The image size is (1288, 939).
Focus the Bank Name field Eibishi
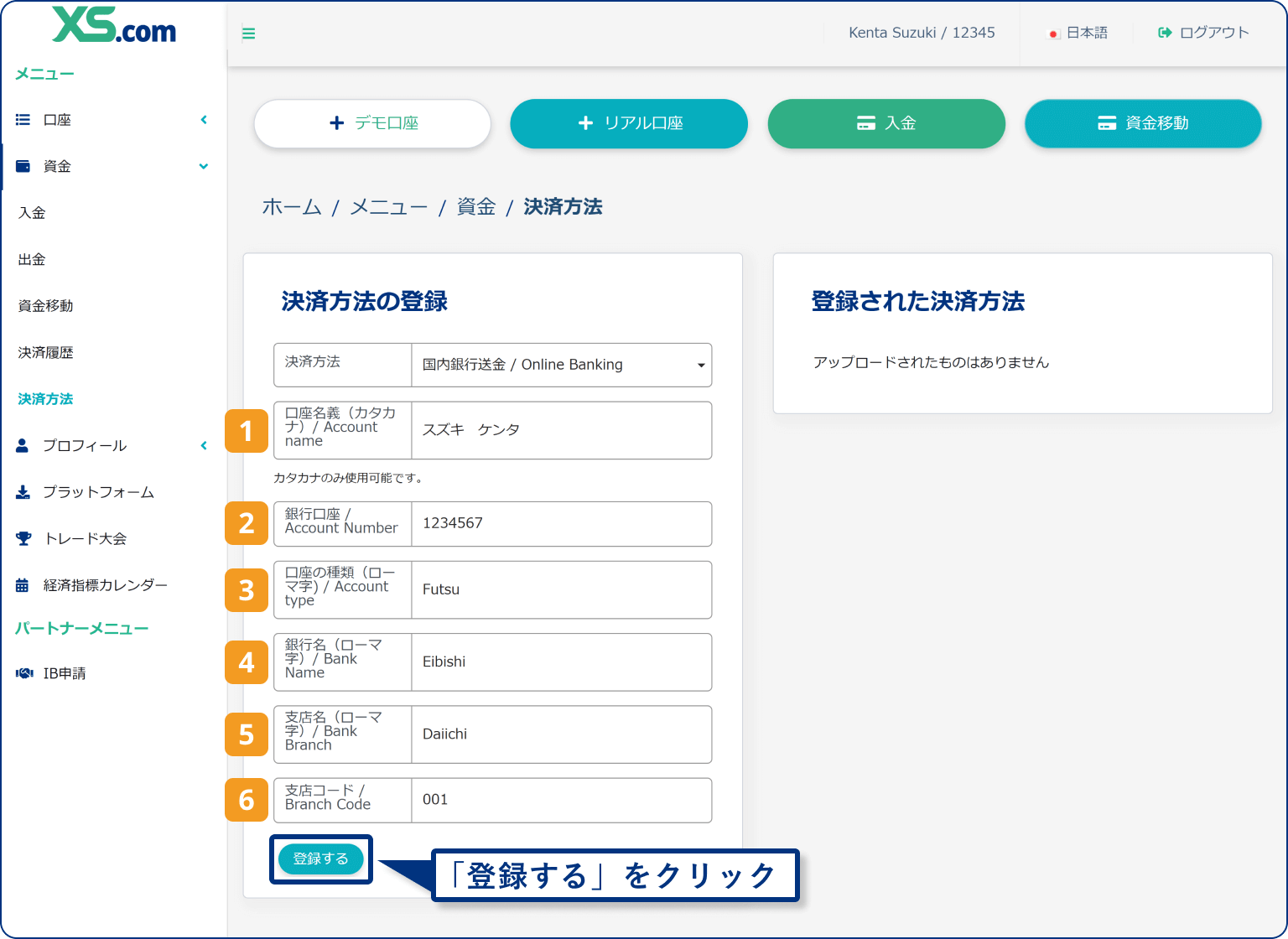coord(561,662)
